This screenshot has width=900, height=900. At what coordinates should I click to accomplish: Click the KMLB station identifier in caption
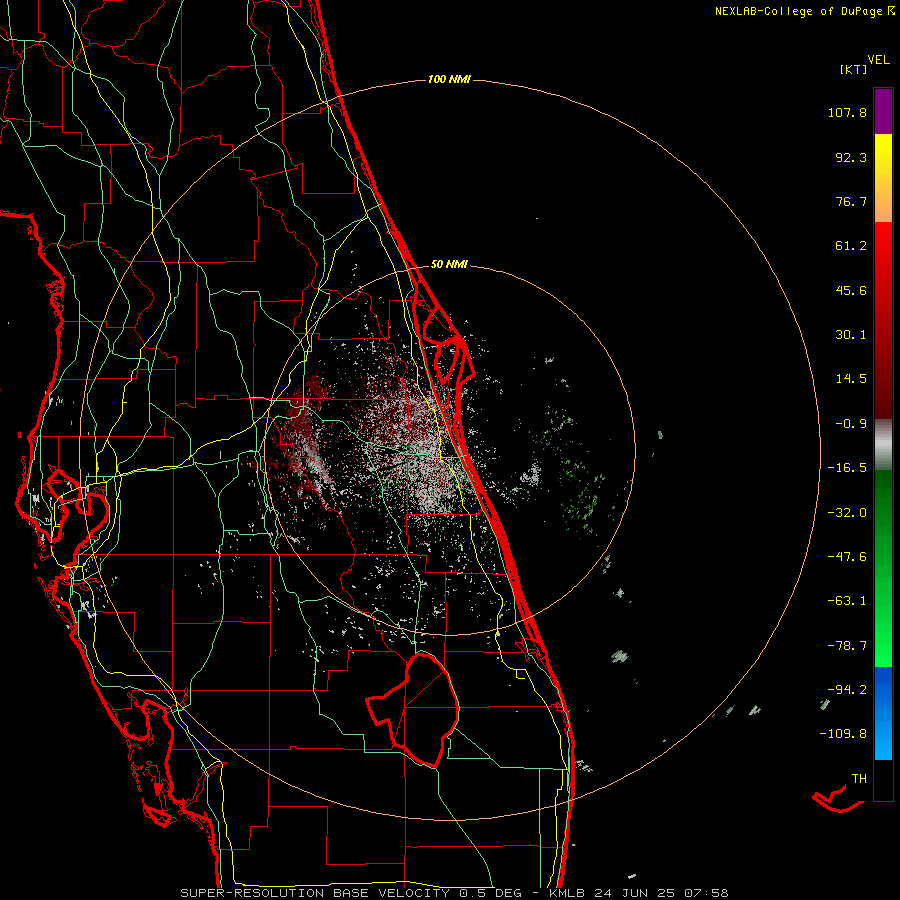coord(565,893)
